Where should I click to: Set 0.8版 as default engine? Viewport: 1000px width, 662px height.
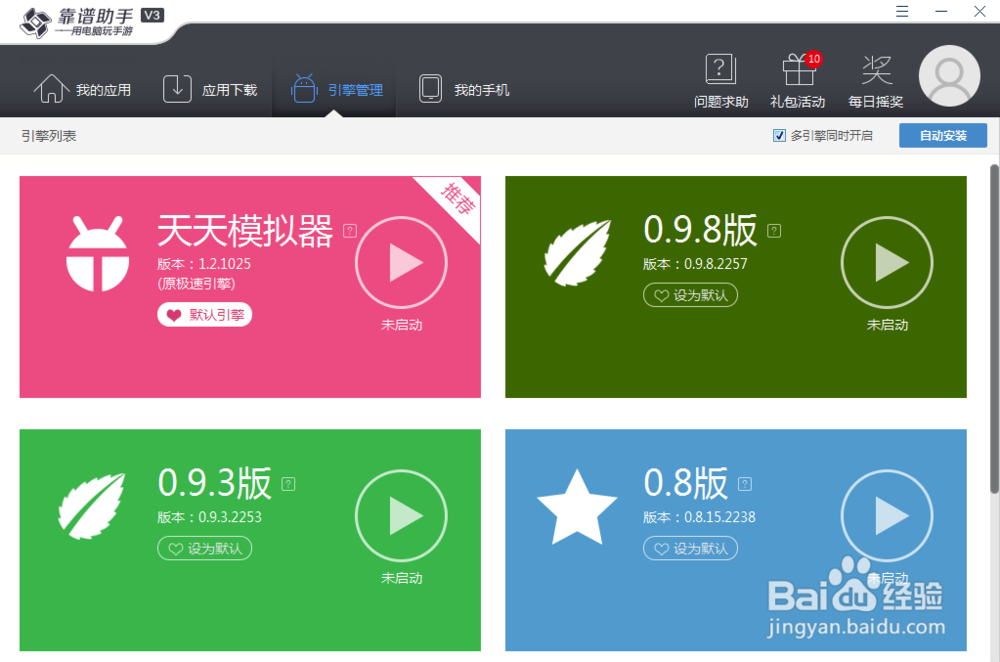[x=691, y=548]
